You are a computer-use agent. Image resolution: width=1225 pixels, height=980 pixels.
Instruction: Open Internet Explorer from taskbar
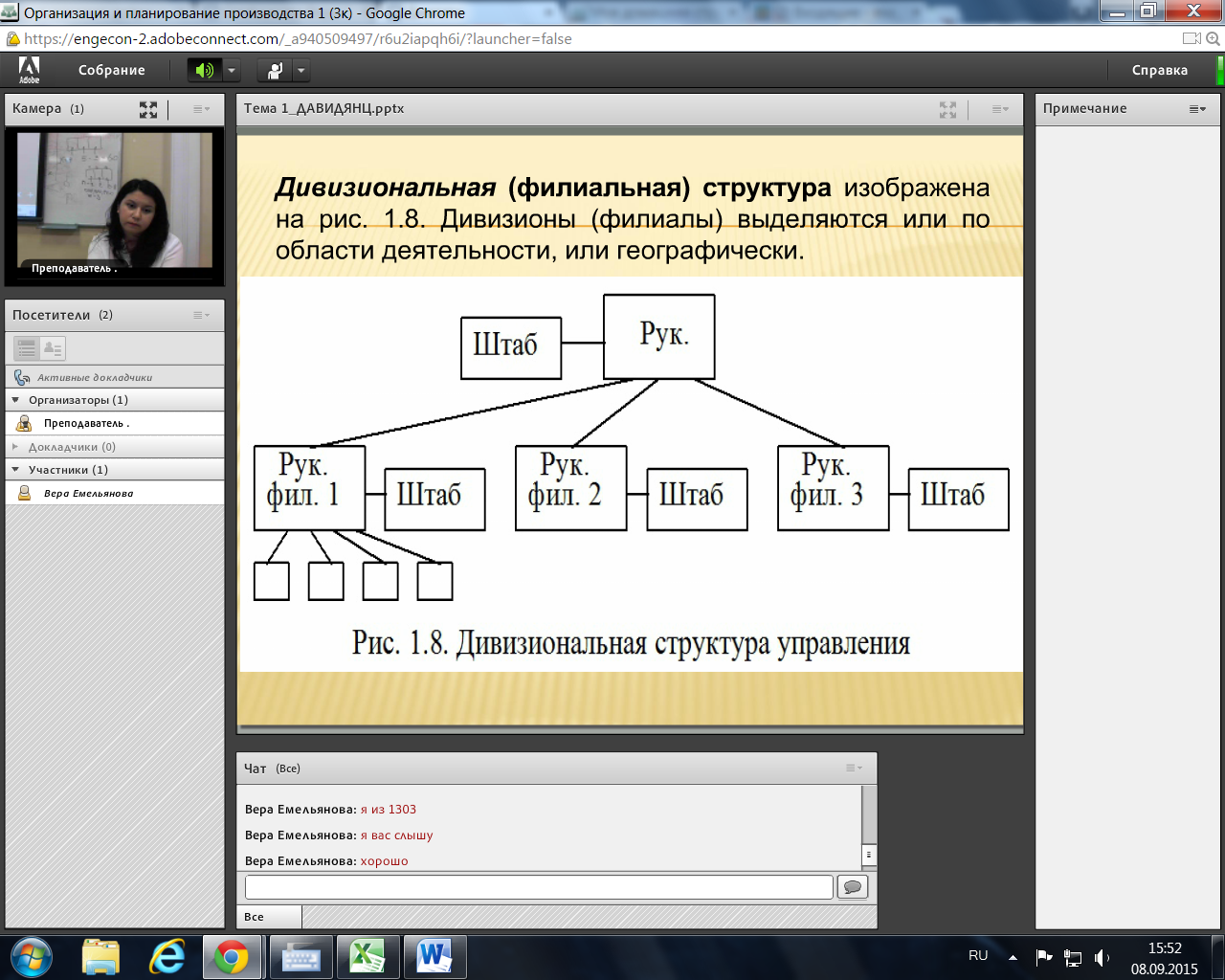click(x=167, y=956)
